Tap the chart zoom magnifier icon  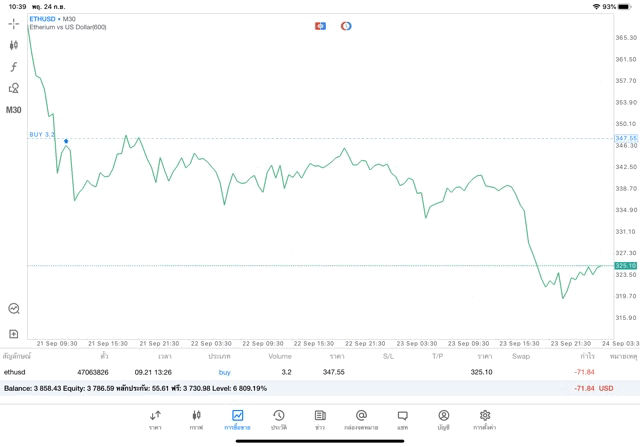[14, 309]
